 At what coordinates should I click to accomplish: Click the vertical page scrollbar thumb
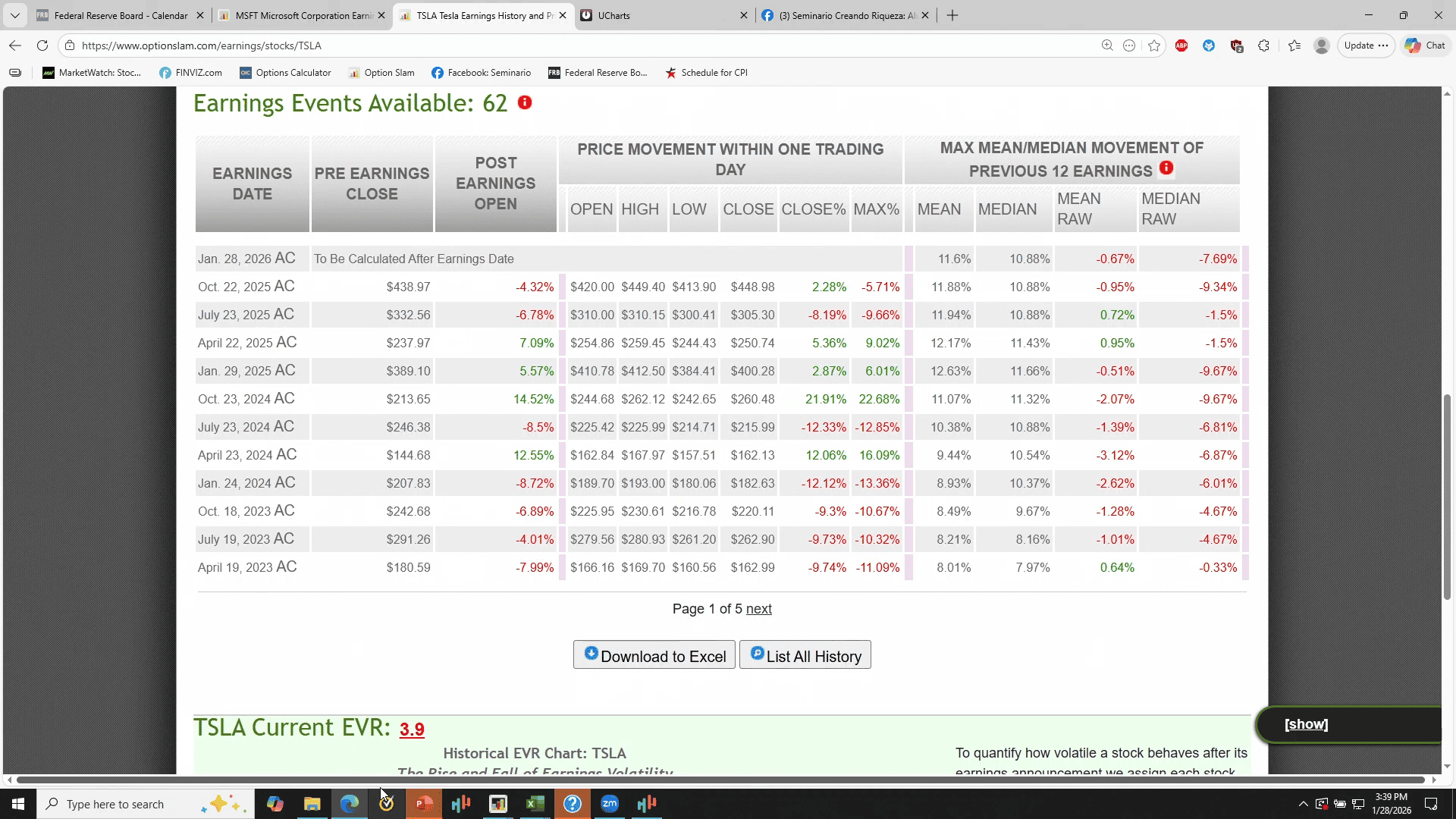pos(1447,497)
